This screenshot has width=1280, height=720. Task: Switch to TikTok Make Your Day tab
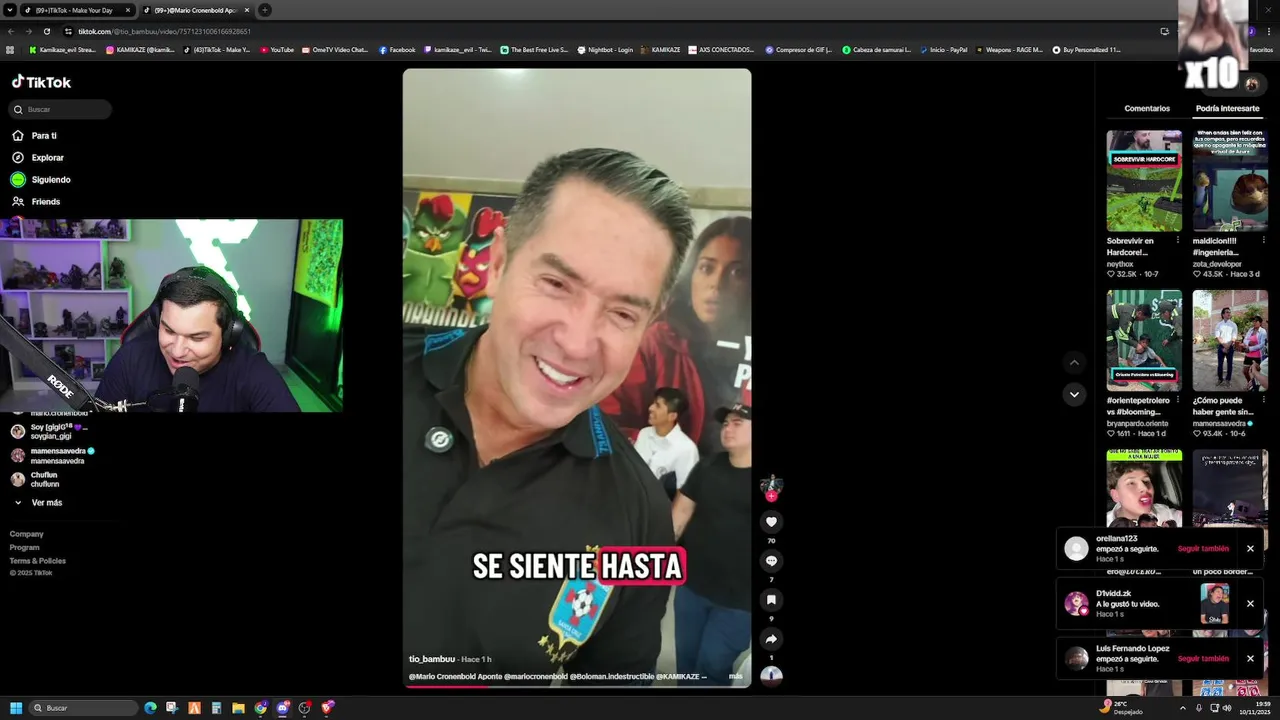click(x=76, y=10)
